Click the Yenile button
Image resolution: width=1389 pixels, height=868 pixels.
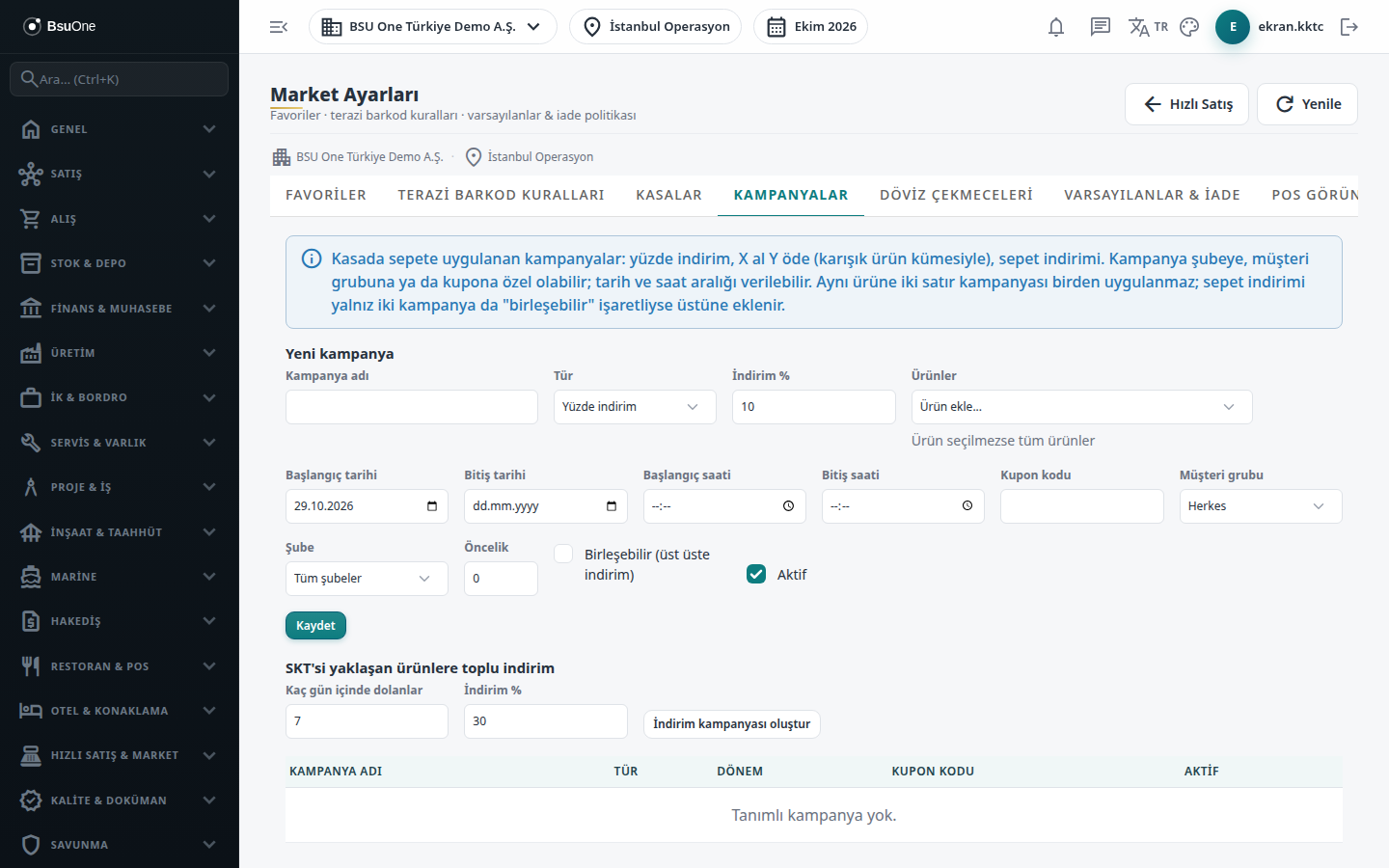click(1307, 104)
